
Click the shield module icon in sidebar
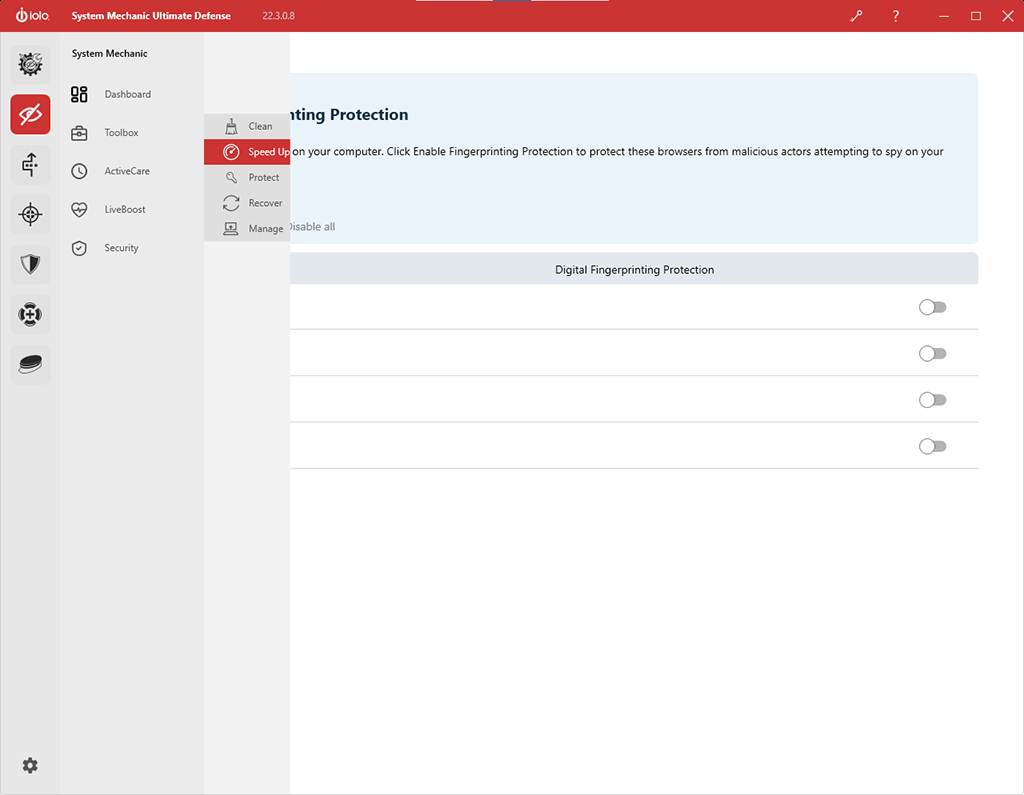30,264
